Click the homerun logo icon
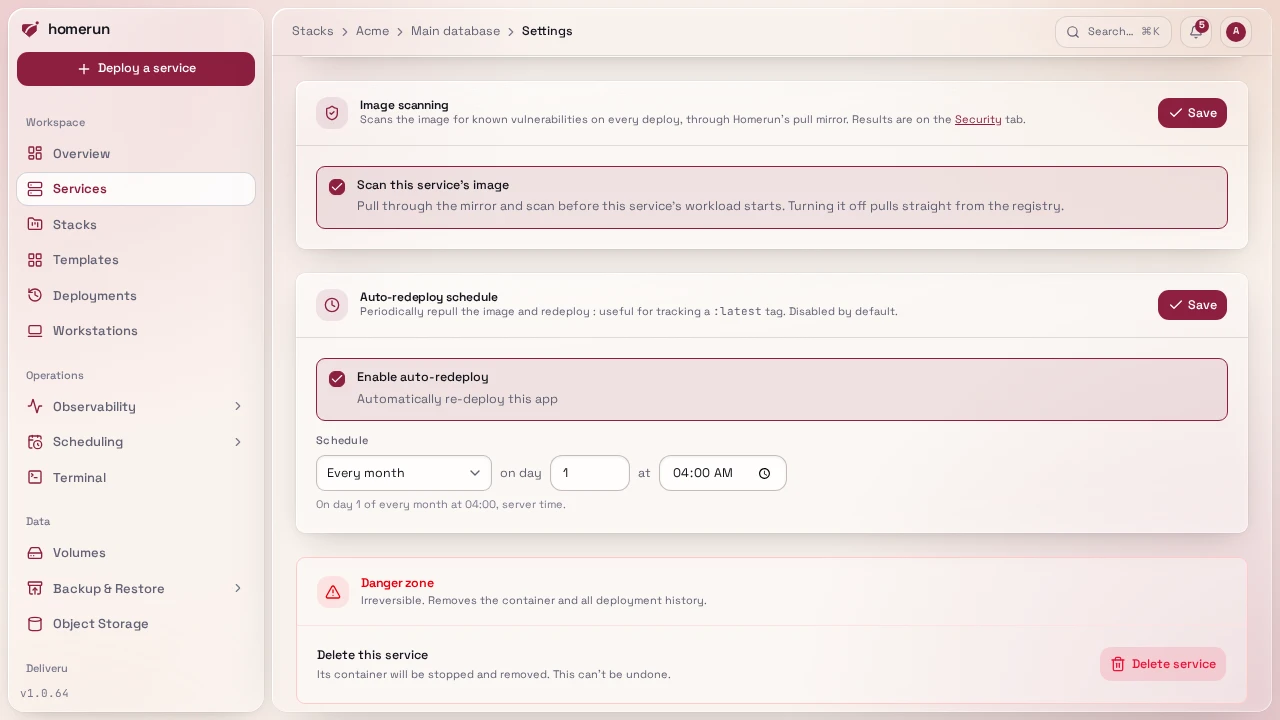Screen dimensions: 1280x720 click(x=30, y=29)
